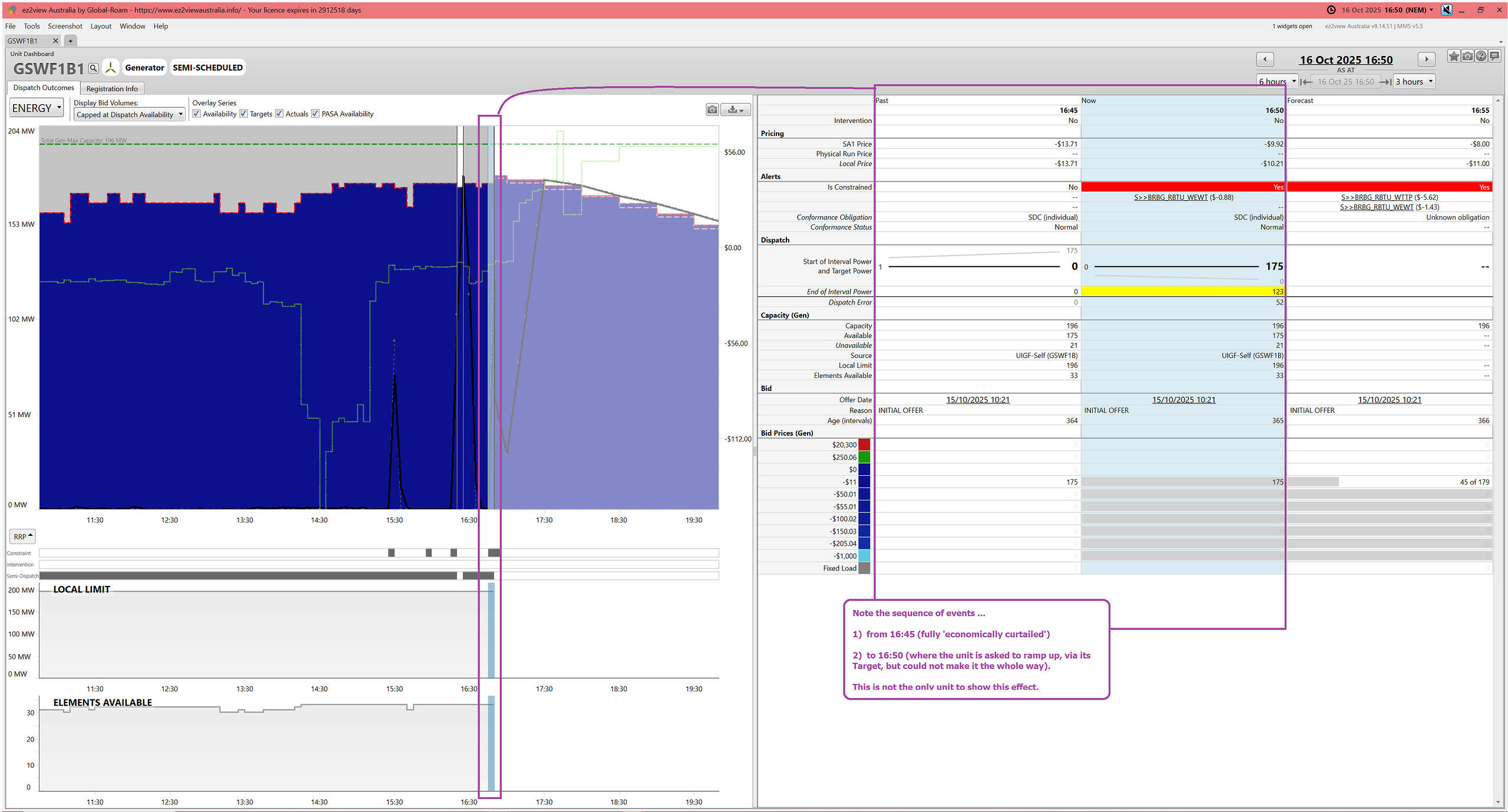Step forward one interval with right arrow
This screenshot has width=1508, height=812.
pos(1426,59)
